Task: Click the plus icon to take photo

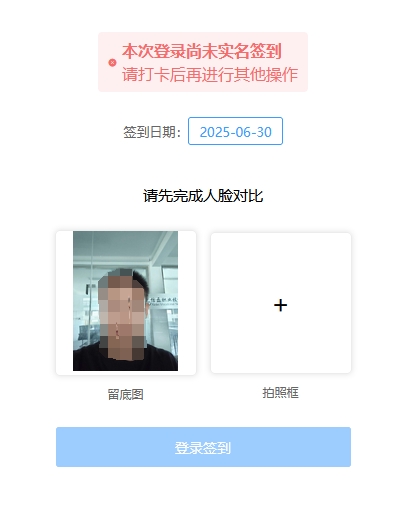Action: pos(280,305)
